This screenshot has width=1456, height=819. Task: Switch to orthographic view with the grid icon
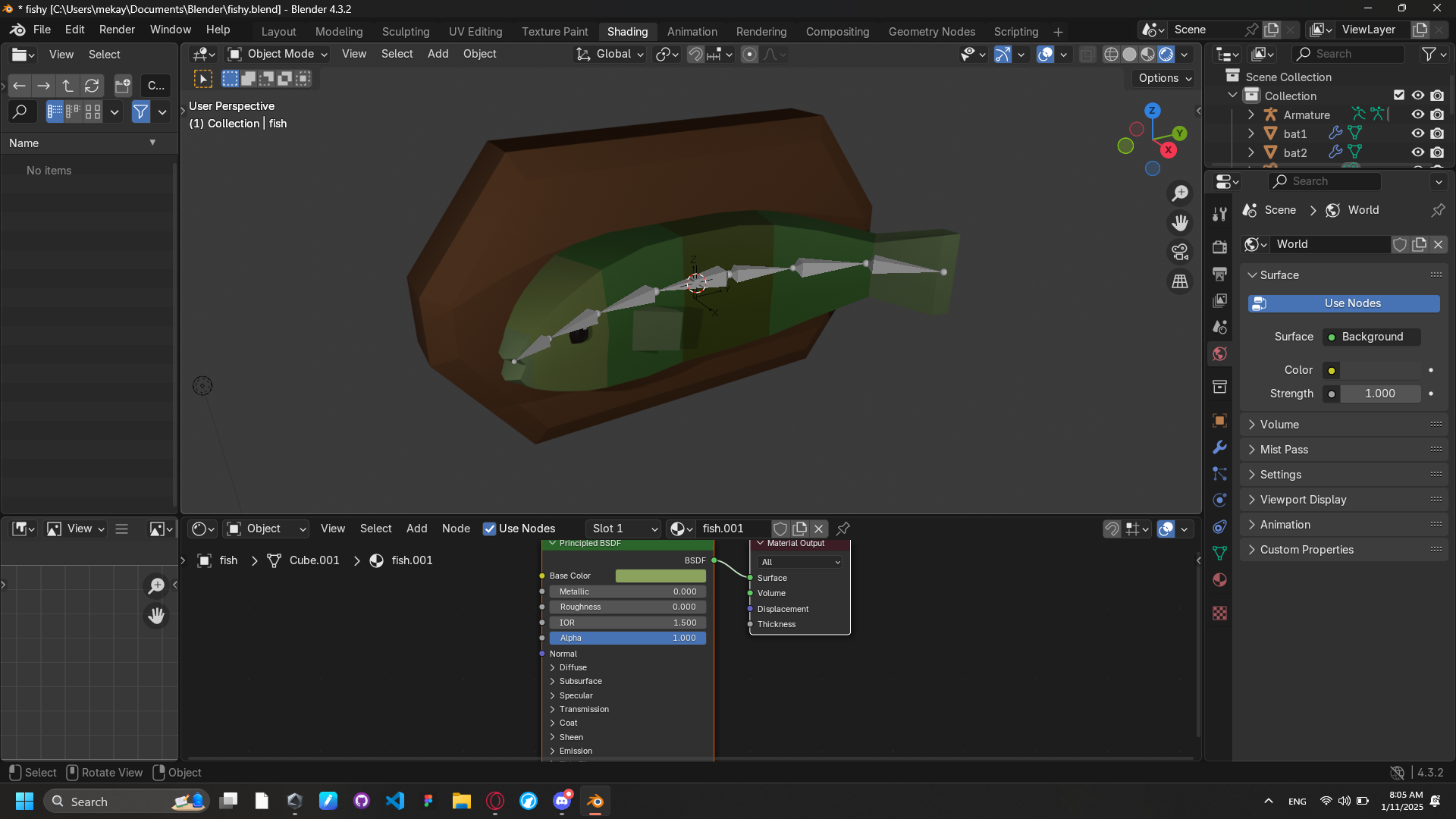coord(1180,281)
